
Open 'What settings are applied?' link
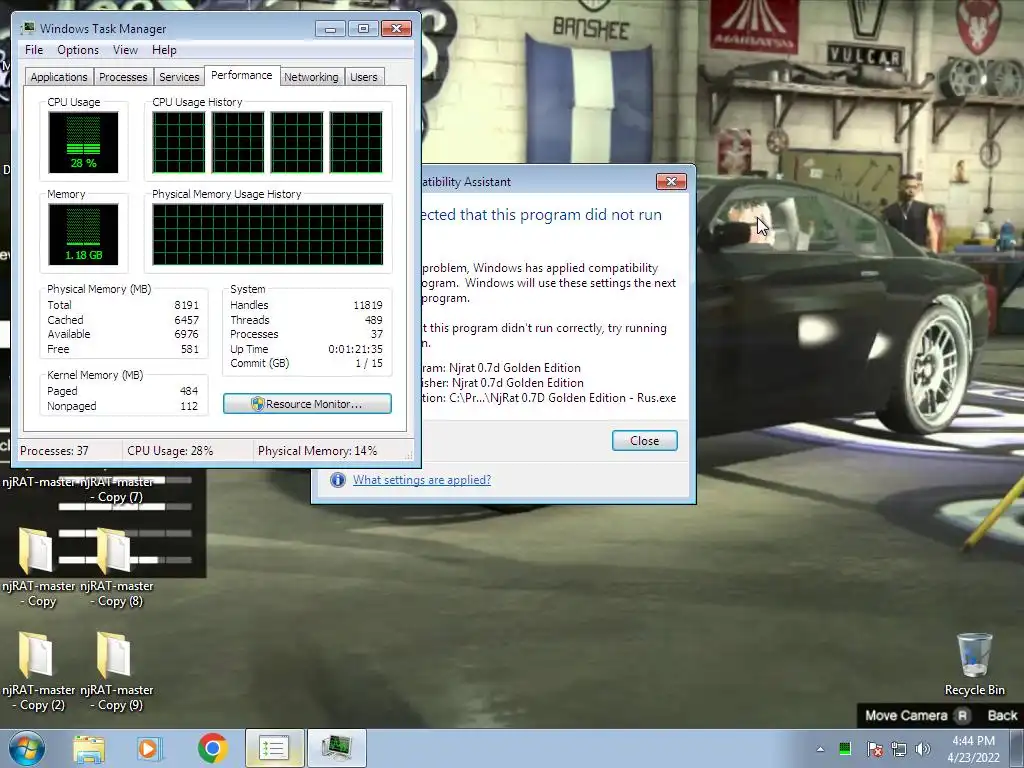(x=422, y=480)
